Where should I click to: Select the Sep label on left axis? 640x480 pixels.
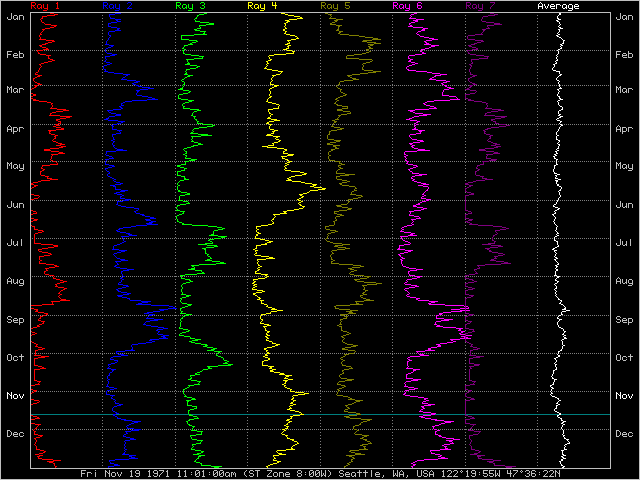click(x=15, y=320)
